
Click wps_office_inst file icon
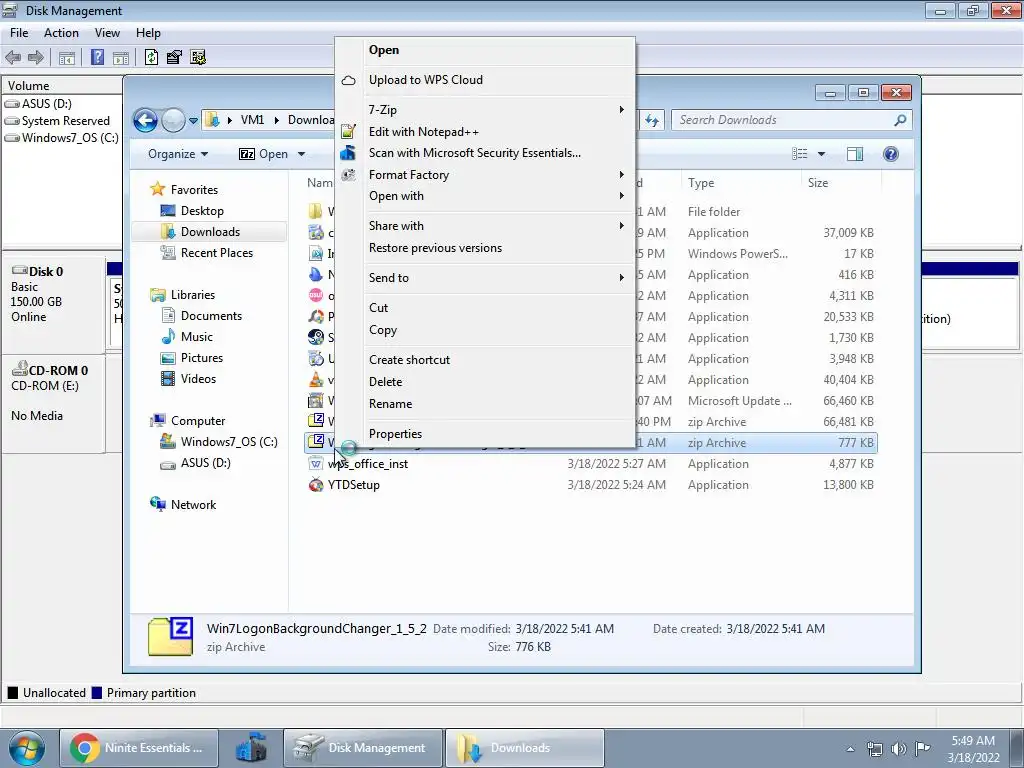coord(316,464)
